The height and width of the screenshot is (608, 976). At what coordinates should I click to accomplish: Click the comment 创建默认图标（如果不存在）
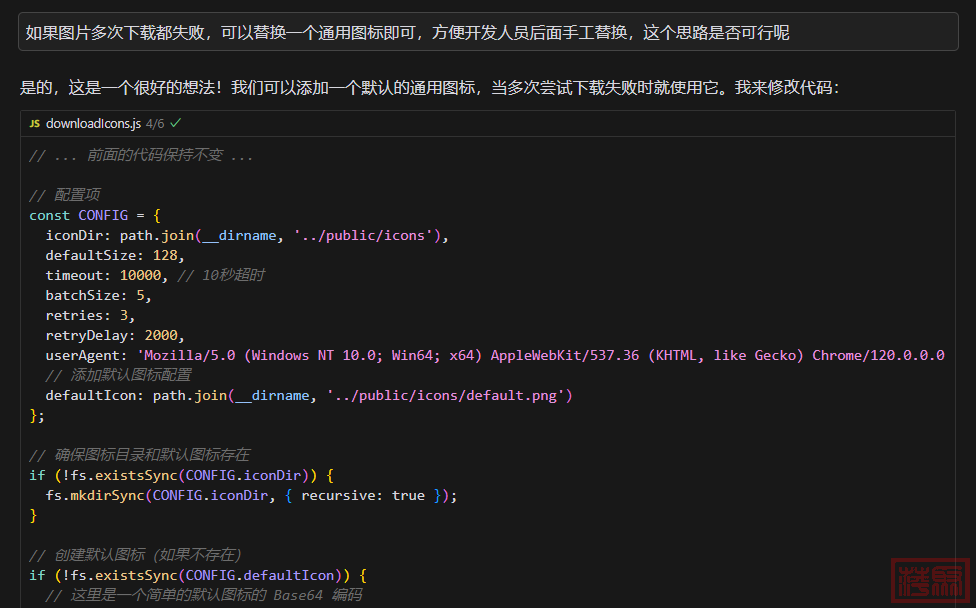coord(135,554)
